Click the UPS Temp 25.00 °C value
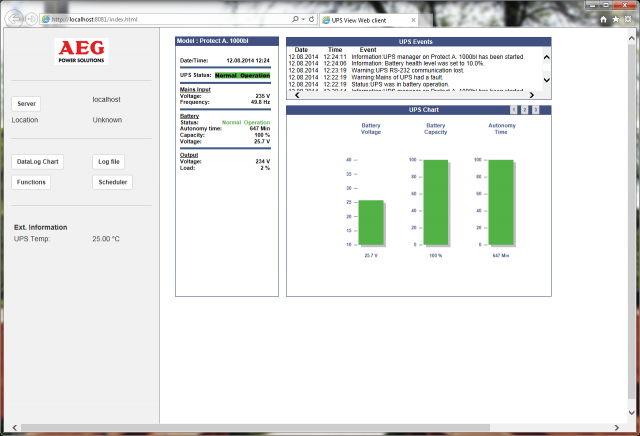 pyautogui.click(x=106, y=239)
